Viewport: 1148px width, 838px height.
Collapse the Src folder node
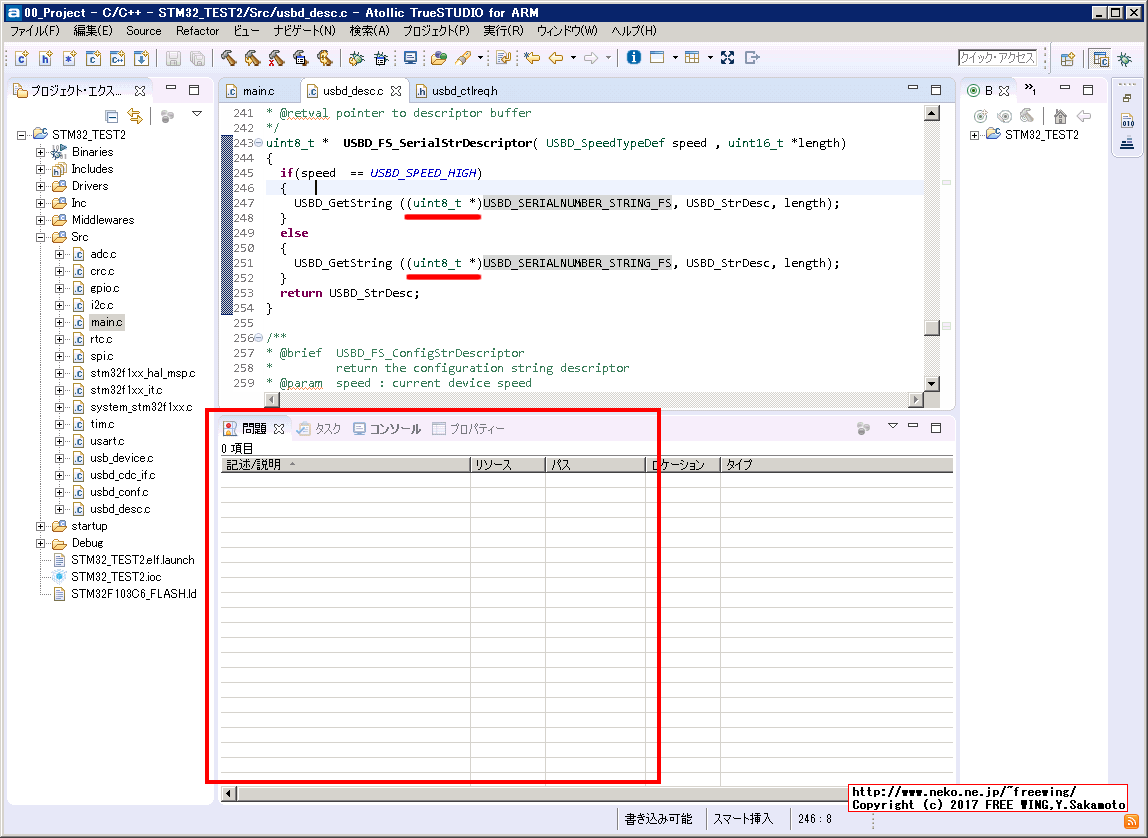(x=41, y=237)
